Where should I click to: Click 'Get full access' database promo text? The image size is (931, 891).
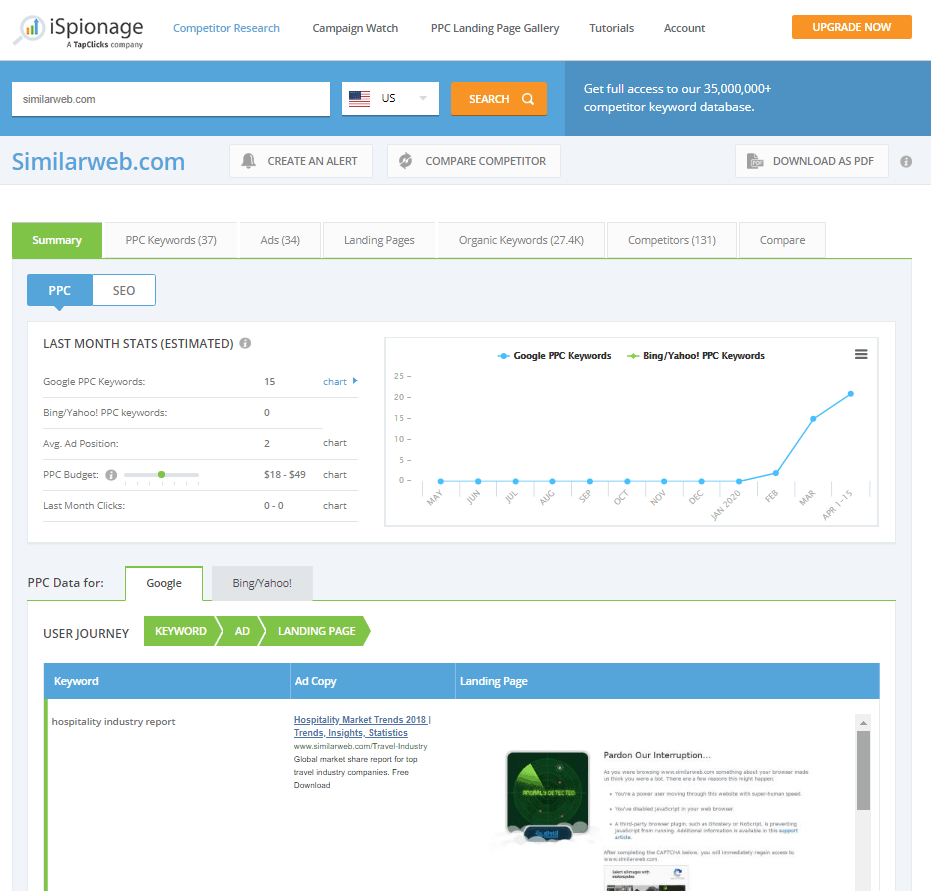click(x=677, y=98)
